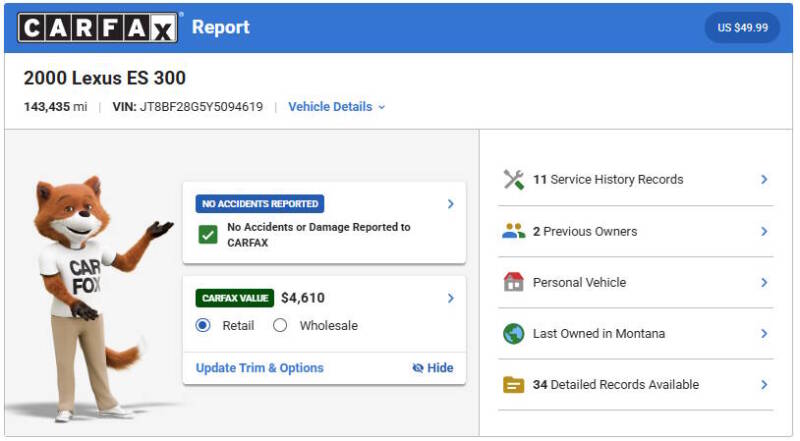Click the detailed records folder icon
The height and width of the screenshot is (441, 800).
click(x=514, y=385)
